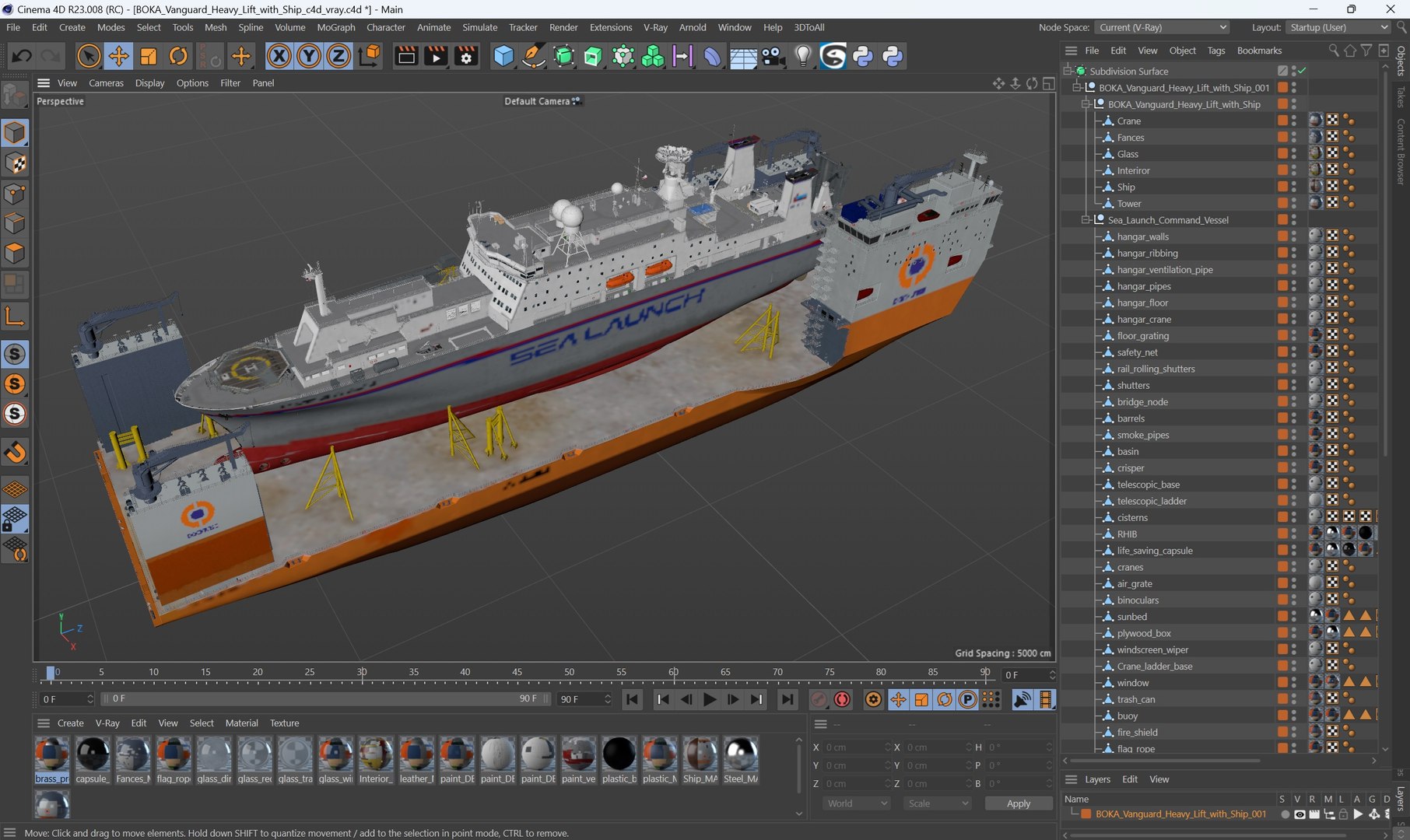Switch to Polygons mode
1410x840 pixels.
[x=15, y=254]
